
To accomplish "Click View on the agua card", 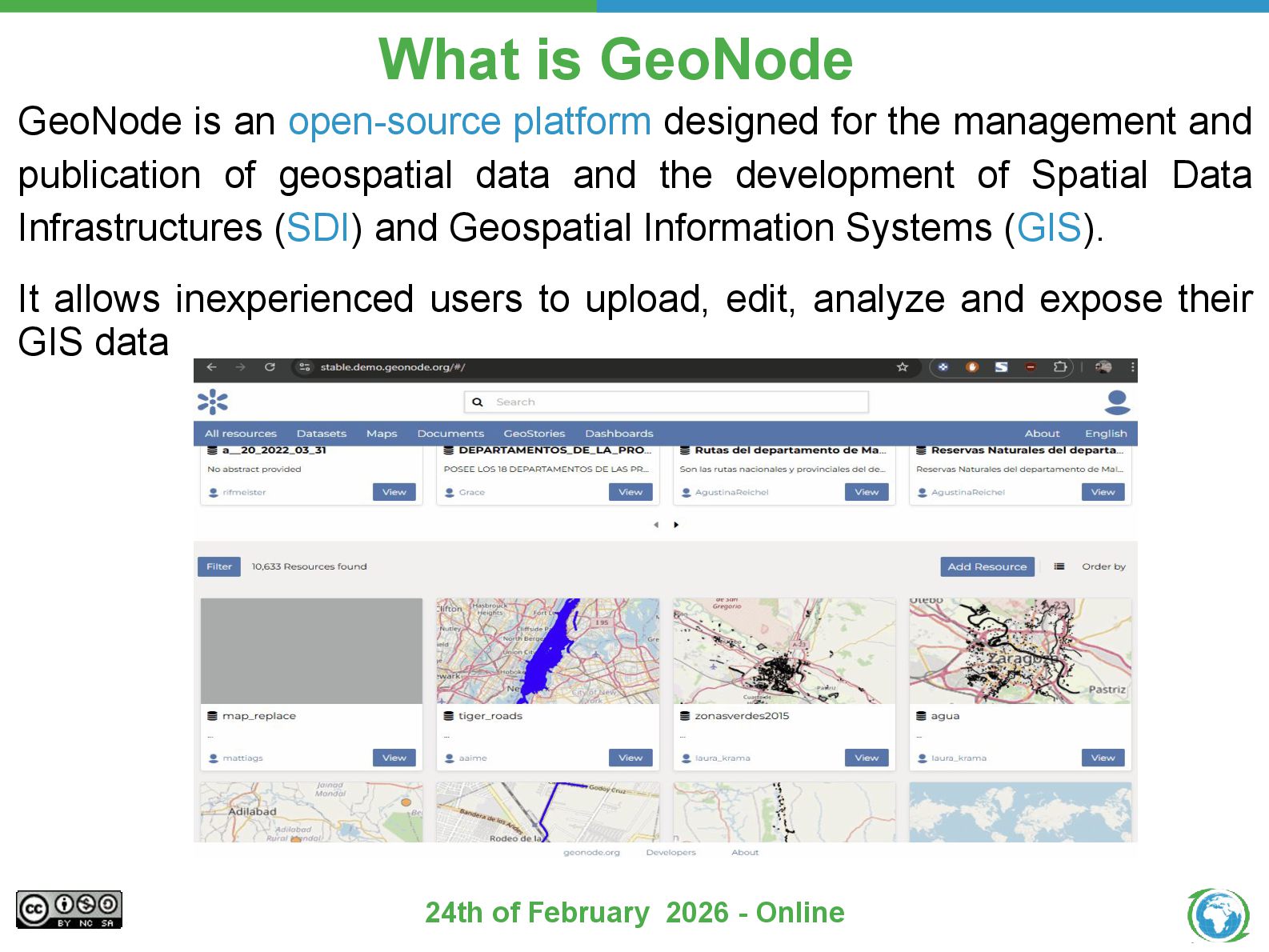I will (x=1103, y=758).
